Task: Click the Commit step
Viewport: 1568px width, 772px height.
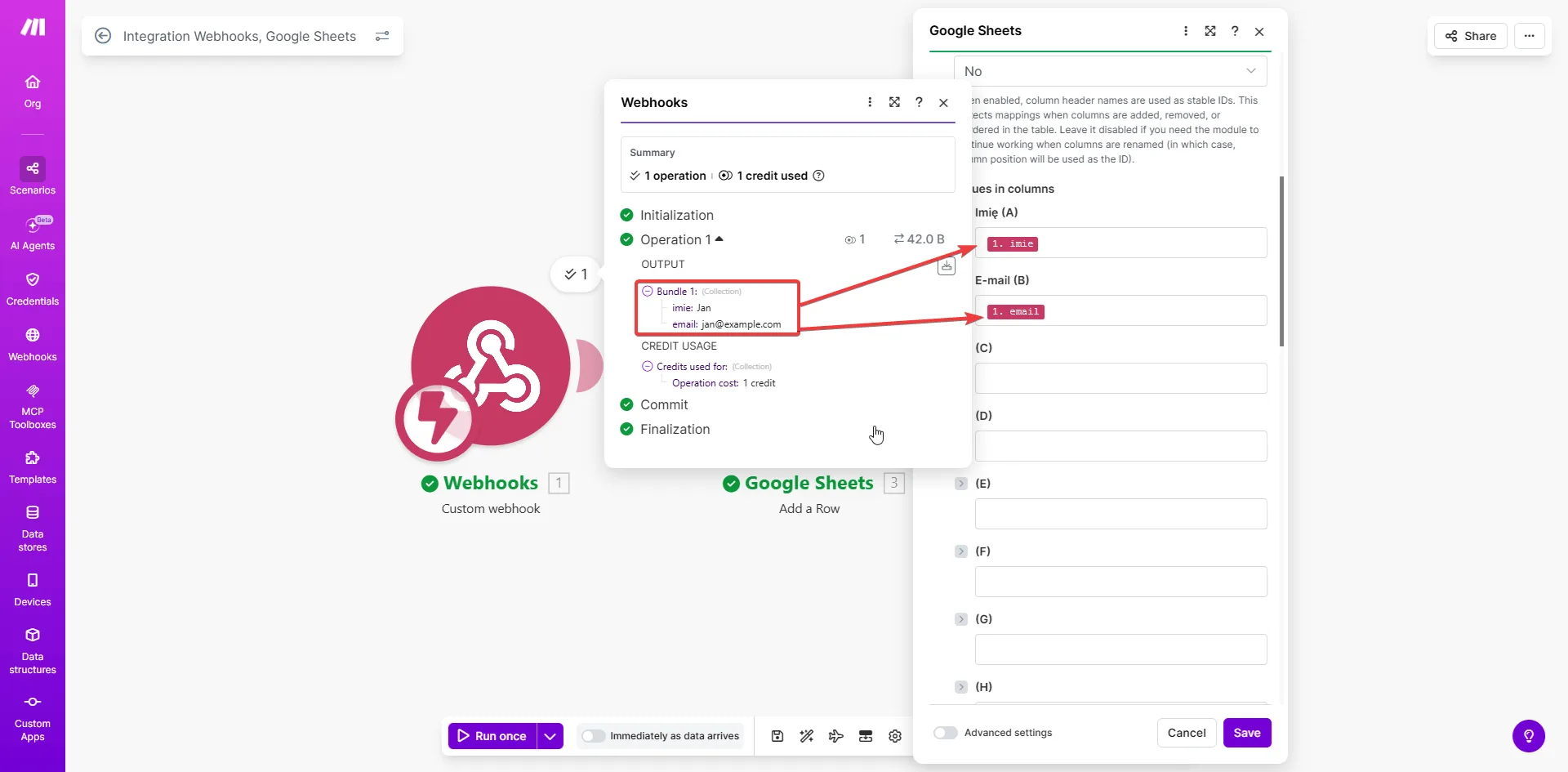Action: pos(664,404)
